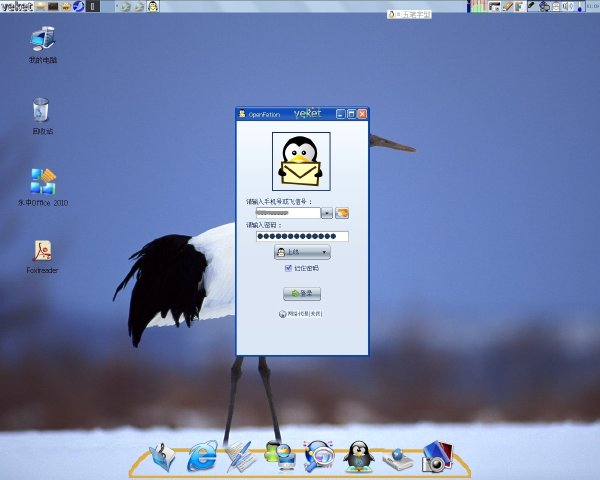Screen dimensions: 600x480
Task: Click the dark pager square in top panel
Action: (93, 7)
